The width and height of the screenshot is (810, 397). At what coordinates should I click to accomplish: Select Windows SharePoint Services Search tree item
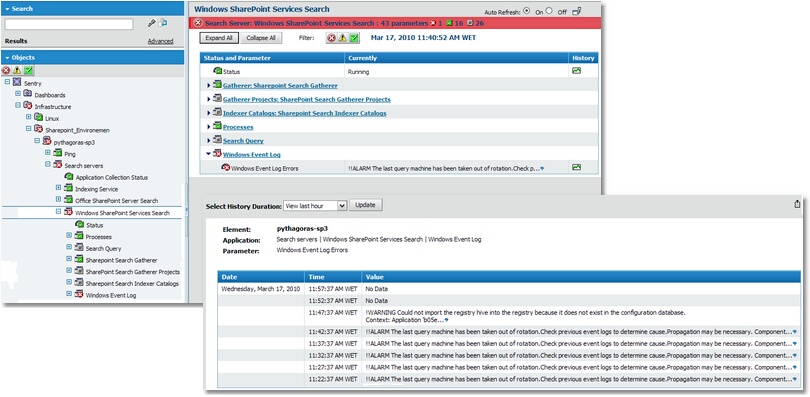click(x=122, y=213)
